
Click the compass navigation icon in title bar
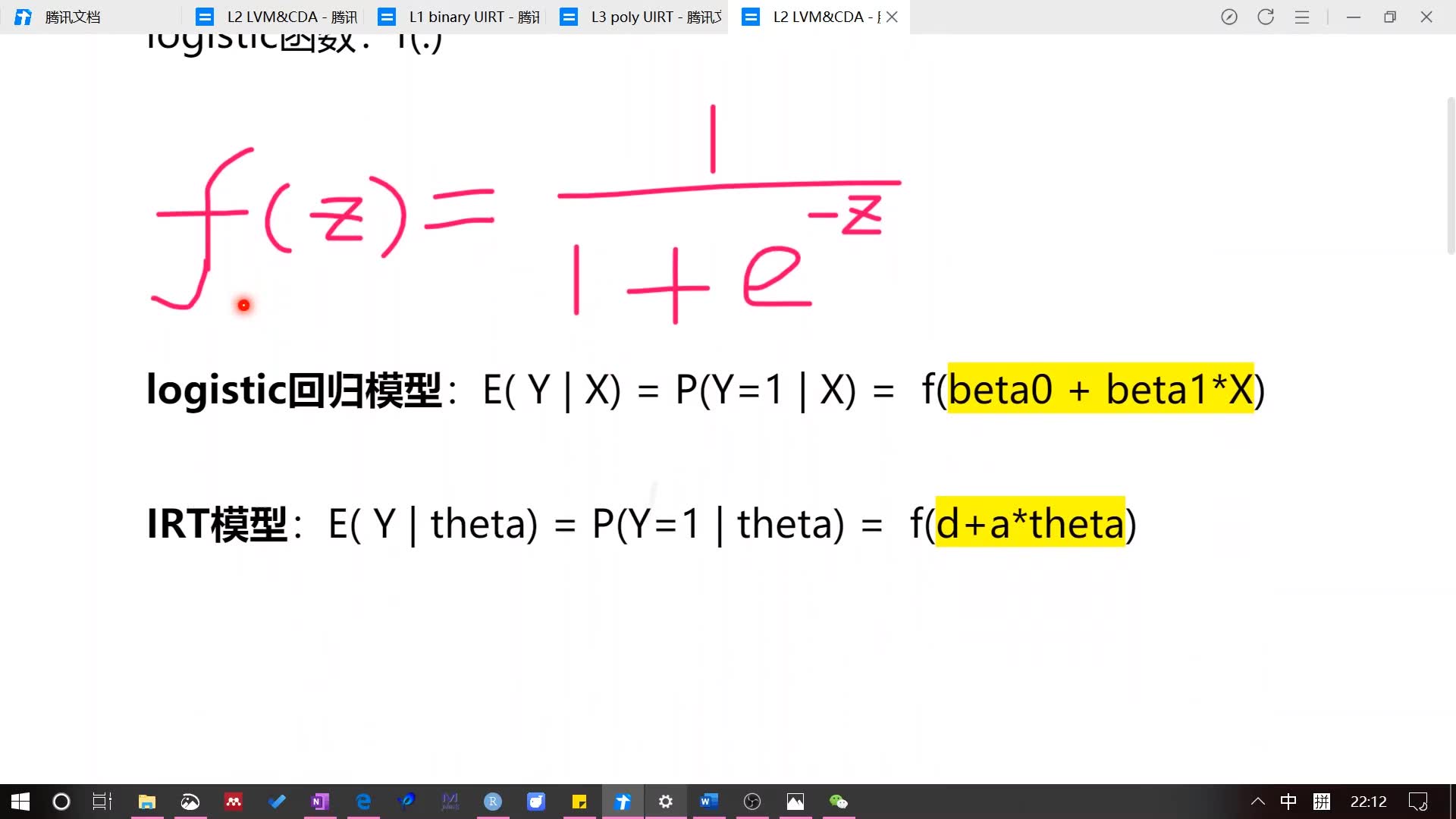point(1229,17)
